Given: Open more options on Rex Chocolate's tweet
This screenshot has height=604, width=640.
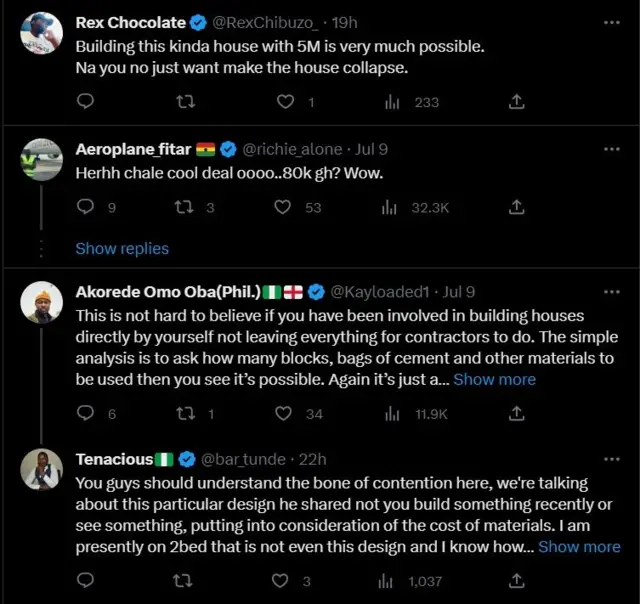Looking at the screenshot, I should [x=612, y=21].
